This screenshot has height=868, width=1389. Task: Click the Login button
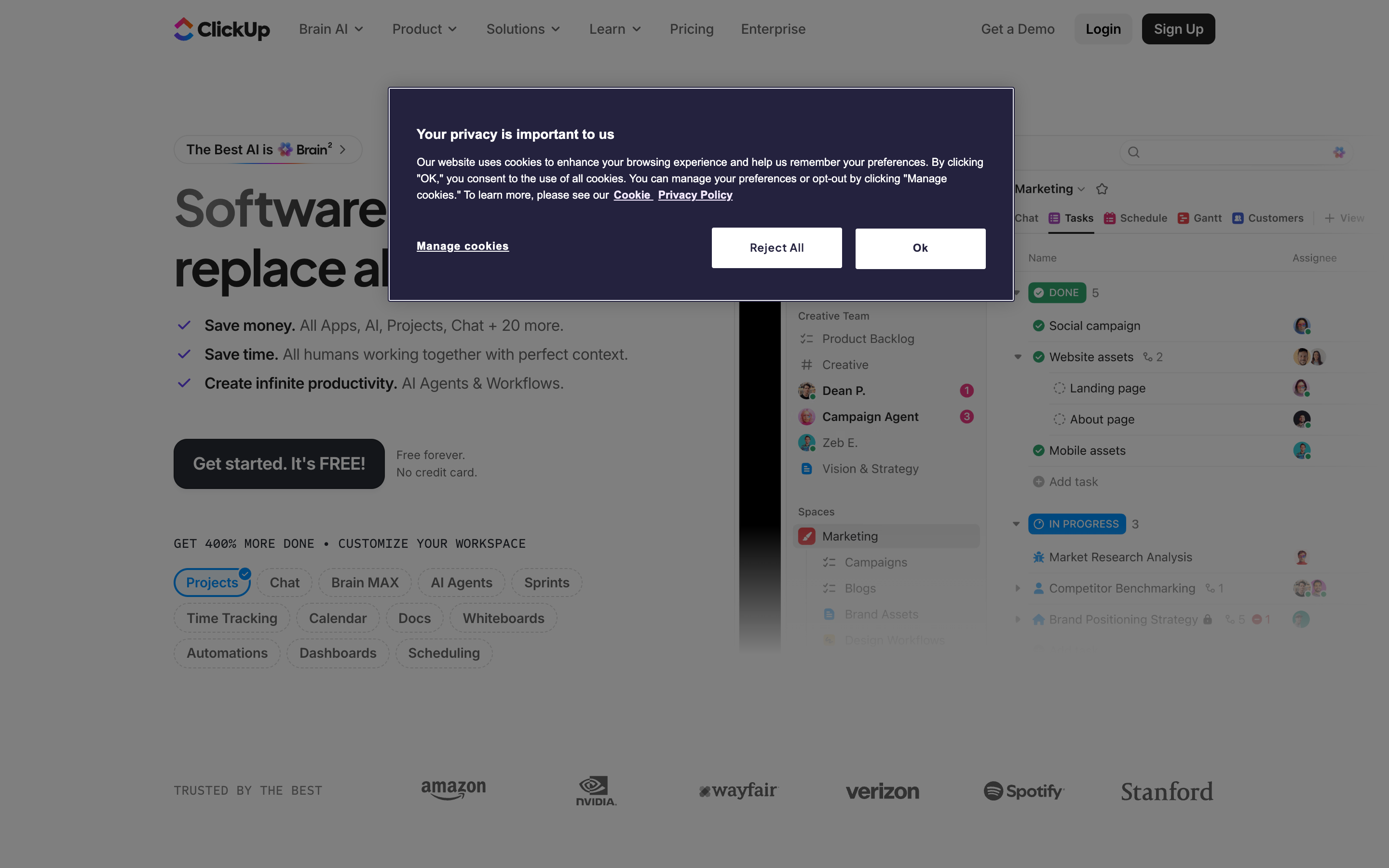click(x=1103, y=29)
